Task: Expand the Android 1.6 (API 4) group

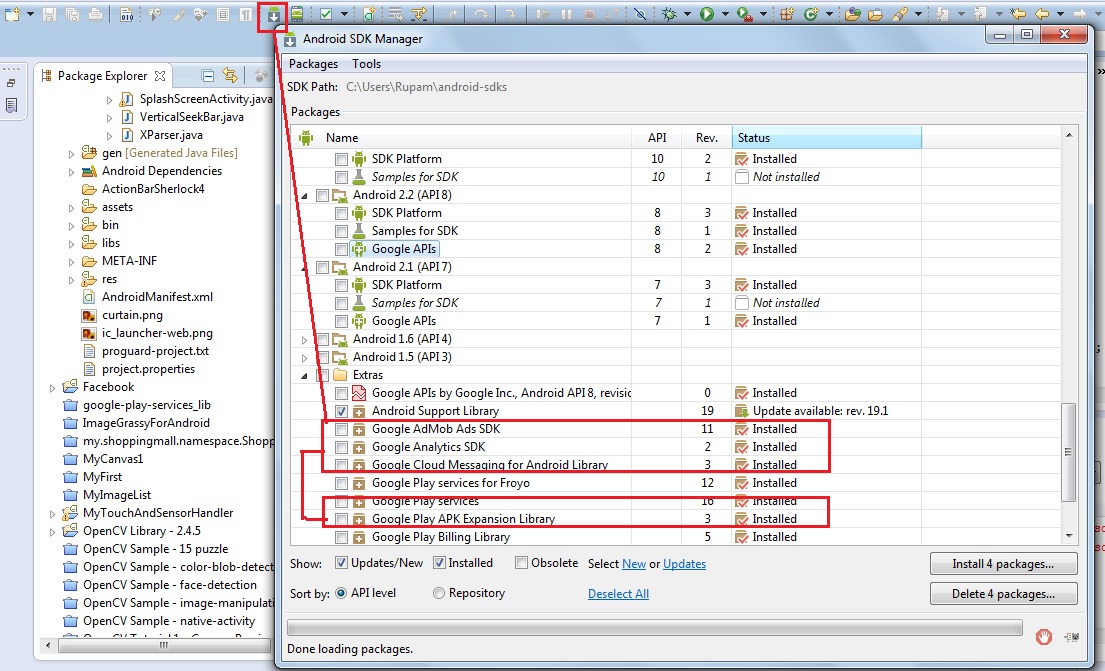Action: point(304,340)
